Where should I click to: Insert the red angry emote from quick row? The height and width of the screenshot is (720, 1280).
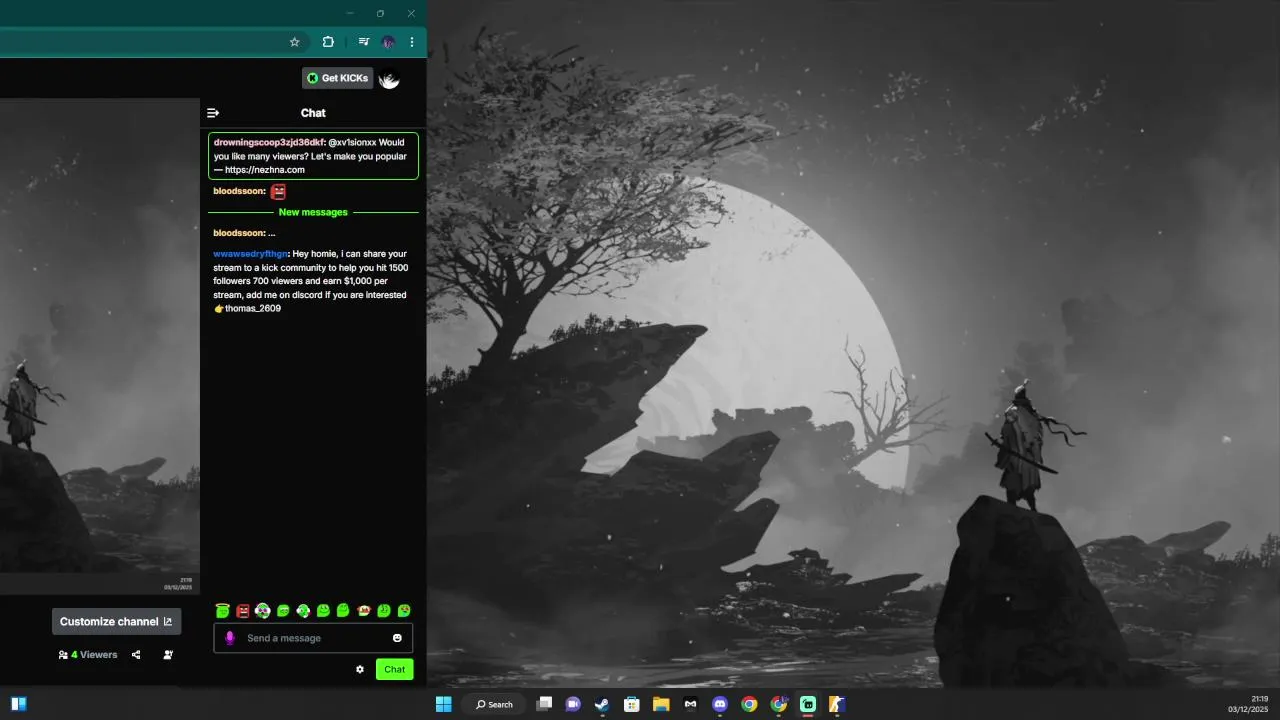(242, 610)
